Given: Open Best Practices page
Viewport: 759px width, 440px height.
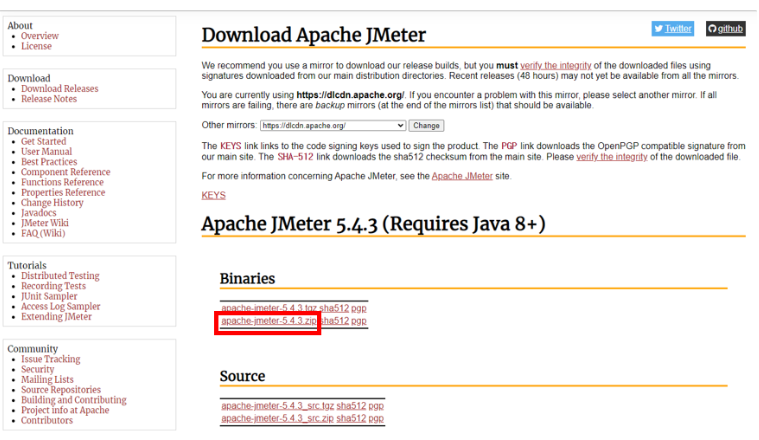Looking at the screenshot, I should tap(49, 162).
